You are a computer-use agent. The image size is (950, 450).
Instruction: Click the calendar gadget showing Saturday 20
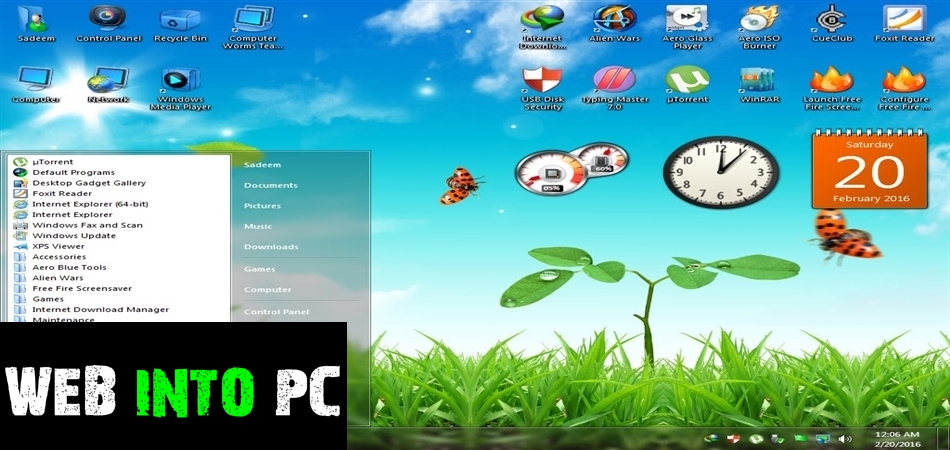(869, 168)
